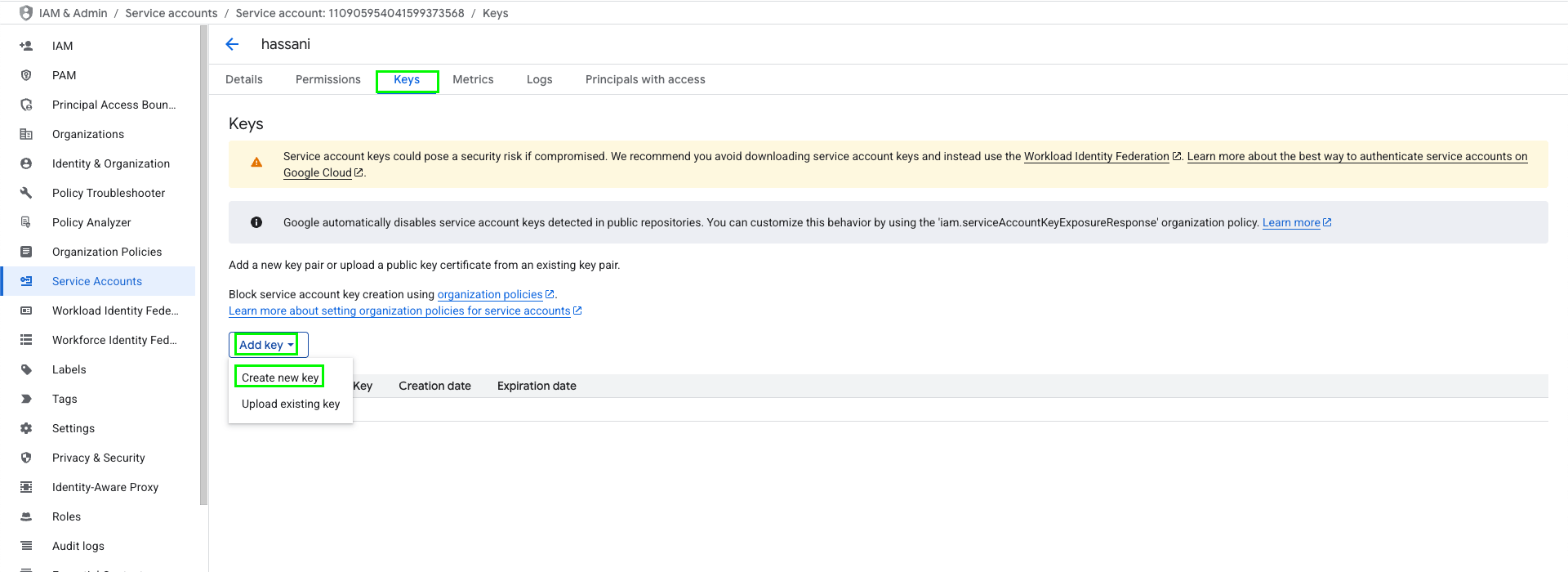The image size is (1568, 572).
Task: Open Principals with access tab
Action: click(x=645, y=79)
